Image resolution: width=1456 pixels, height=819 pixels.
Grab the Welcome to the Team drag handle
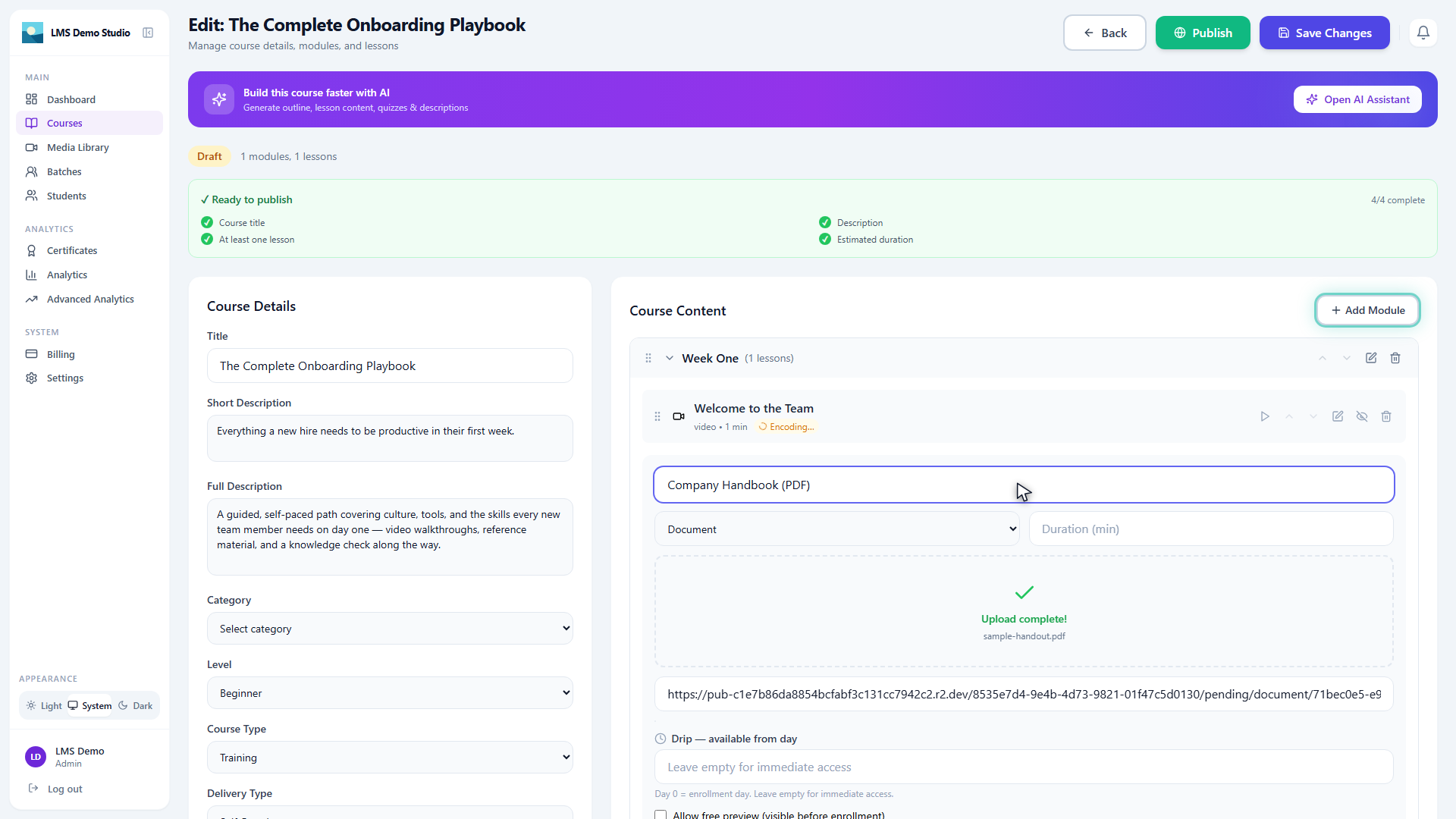[x=657, y=416]
